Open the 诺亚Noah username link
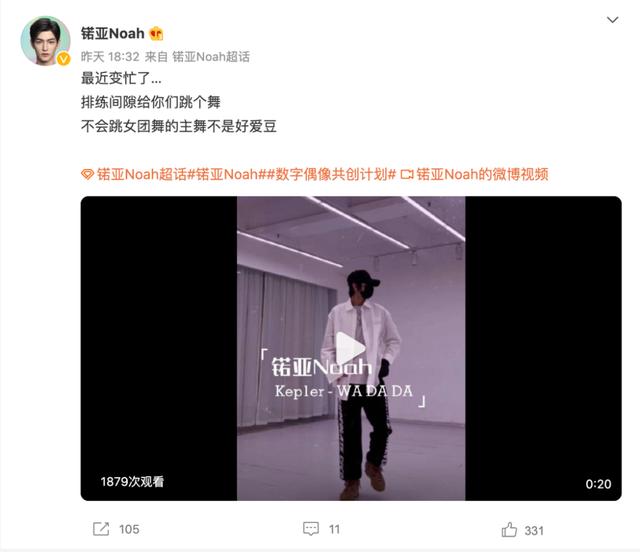 tap(113, 33)
